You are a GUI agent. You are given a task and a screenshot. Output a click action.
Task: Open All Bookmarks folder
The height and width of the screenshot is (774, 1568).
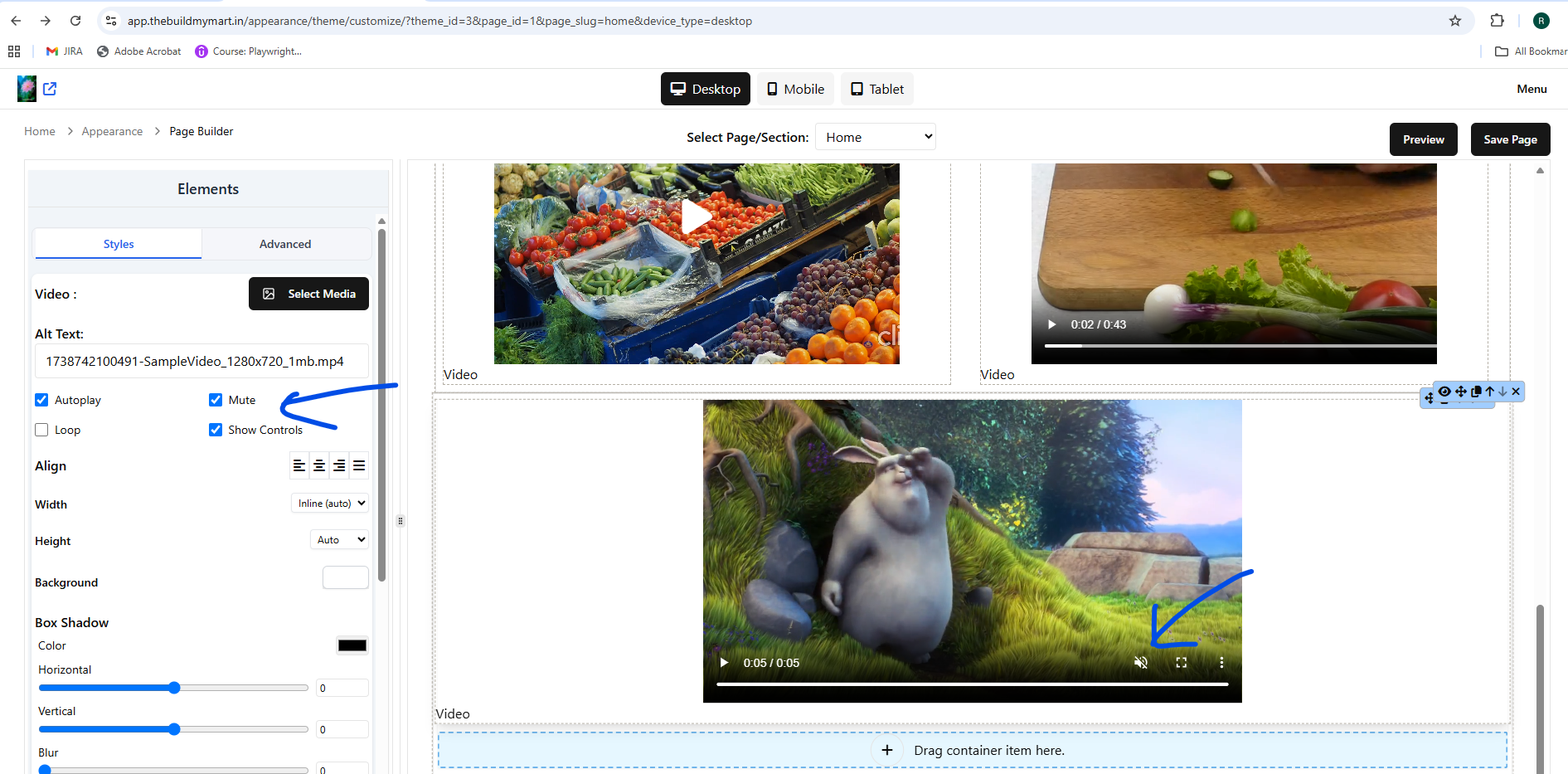[1531, 51]
